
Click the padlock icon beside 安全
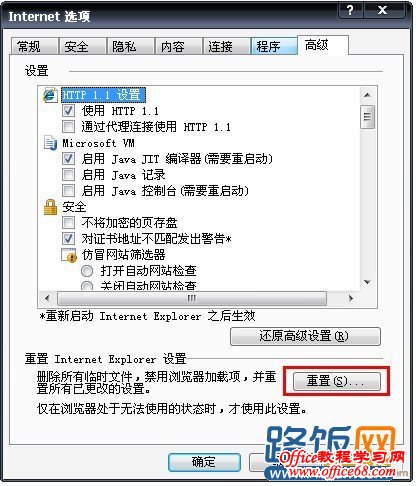50,207
